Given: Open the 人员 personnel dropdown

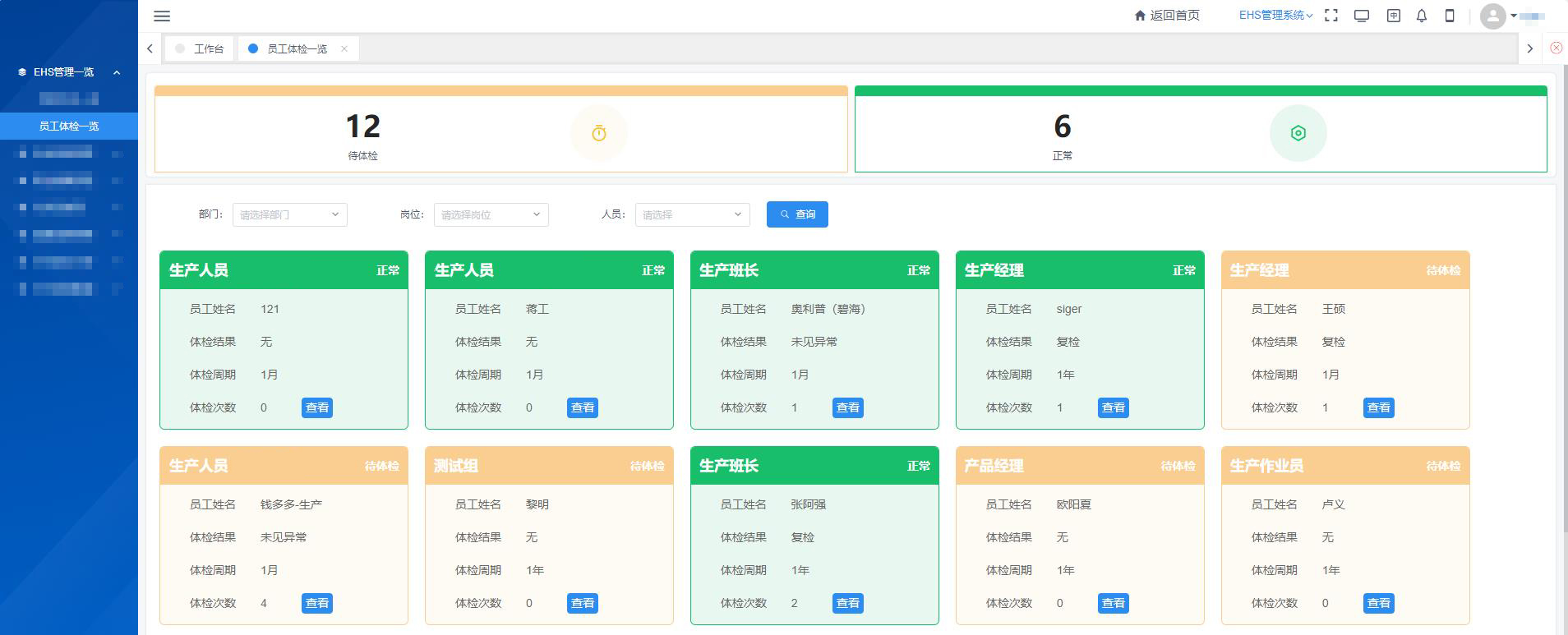Looking at the screenshot, I should point(692,214).
